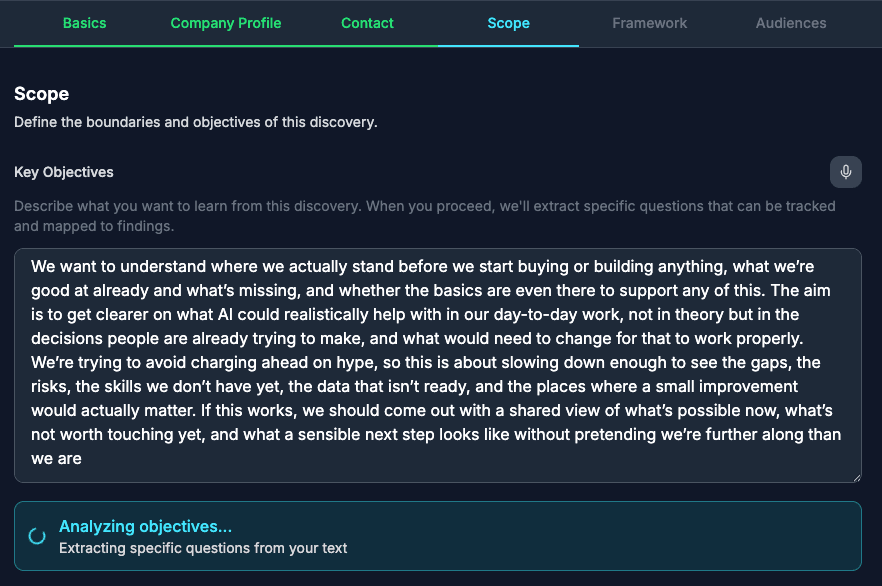The width and height of the screenshot is (882, 586).
Task: Click the Scope page heading
Action: click(x=41, y=93)
